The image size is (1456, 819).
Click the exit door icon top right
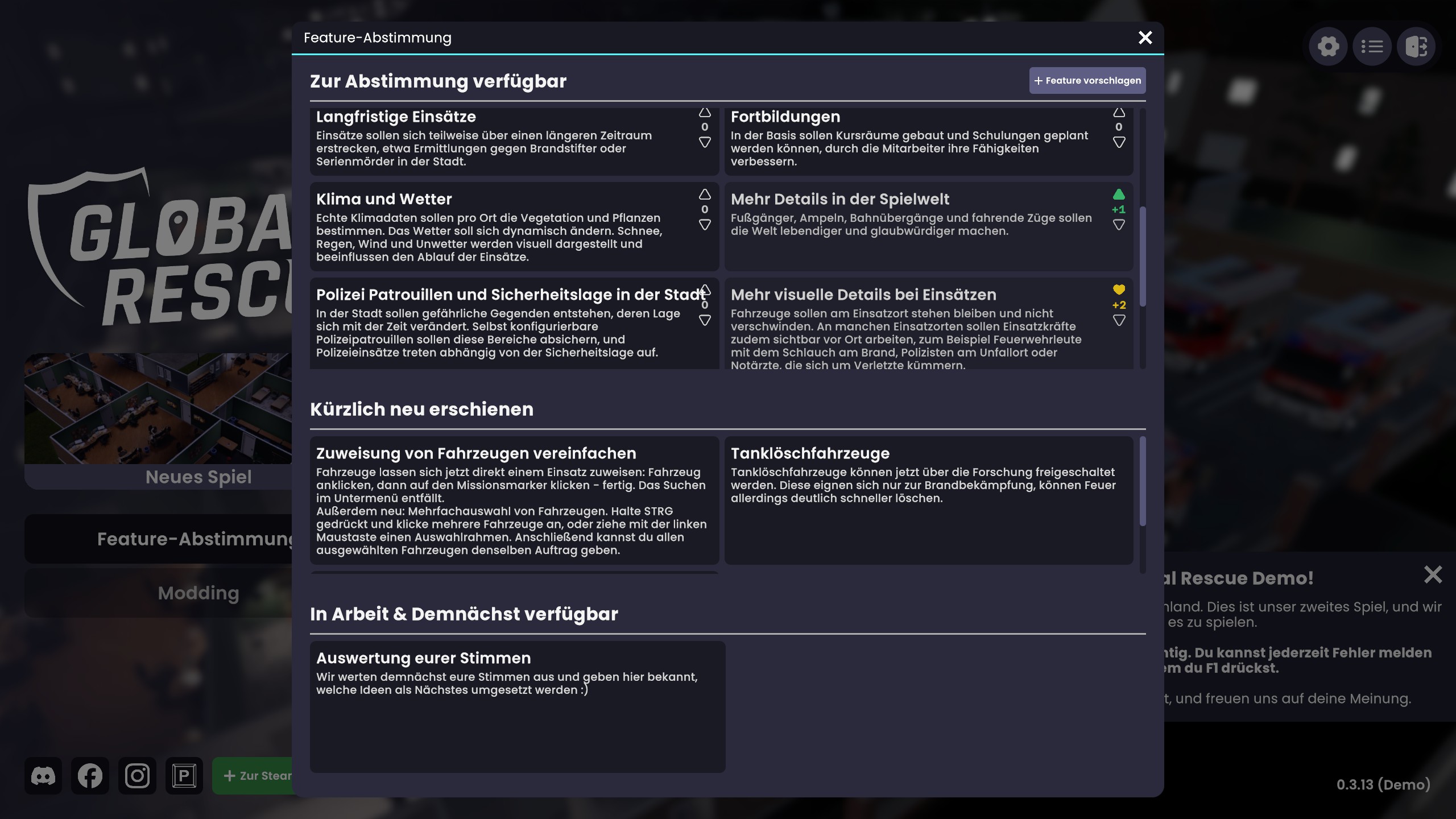(1416, 46)
